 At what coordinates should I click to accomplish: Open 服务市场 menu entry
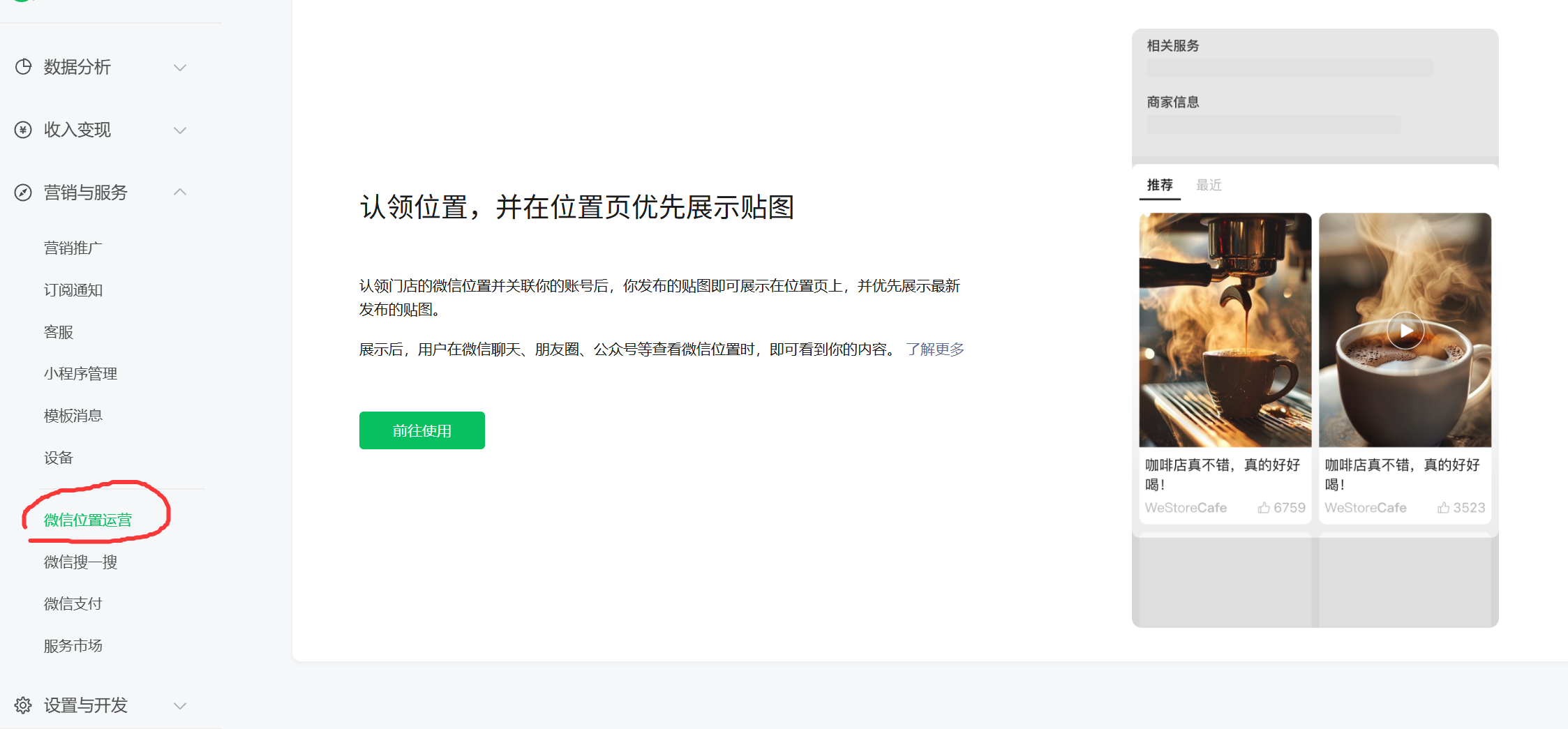tap(73, 646)
